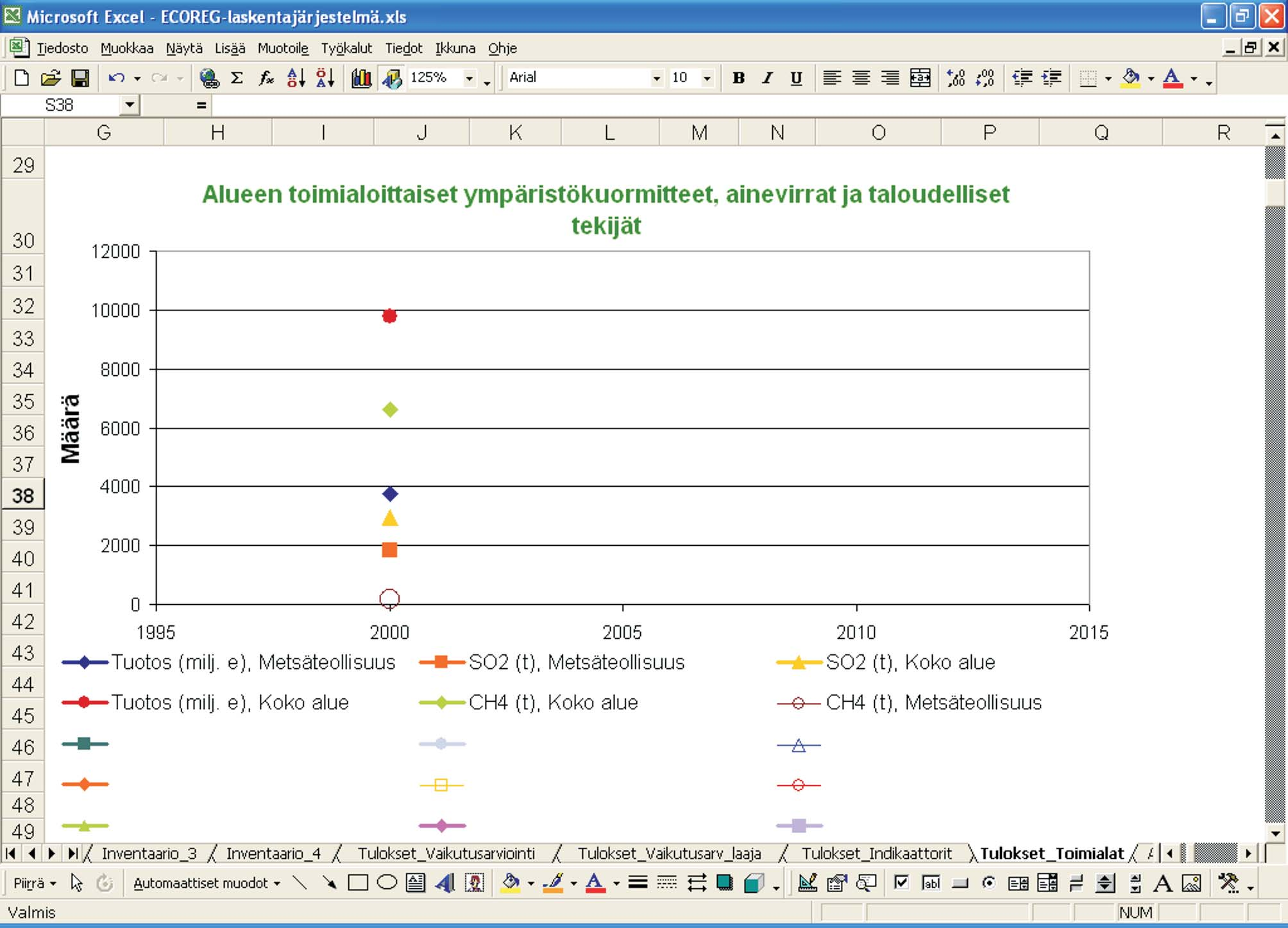Increase the indent
Viewport: 1288px width, 928px height.
tap(1051, 78)
